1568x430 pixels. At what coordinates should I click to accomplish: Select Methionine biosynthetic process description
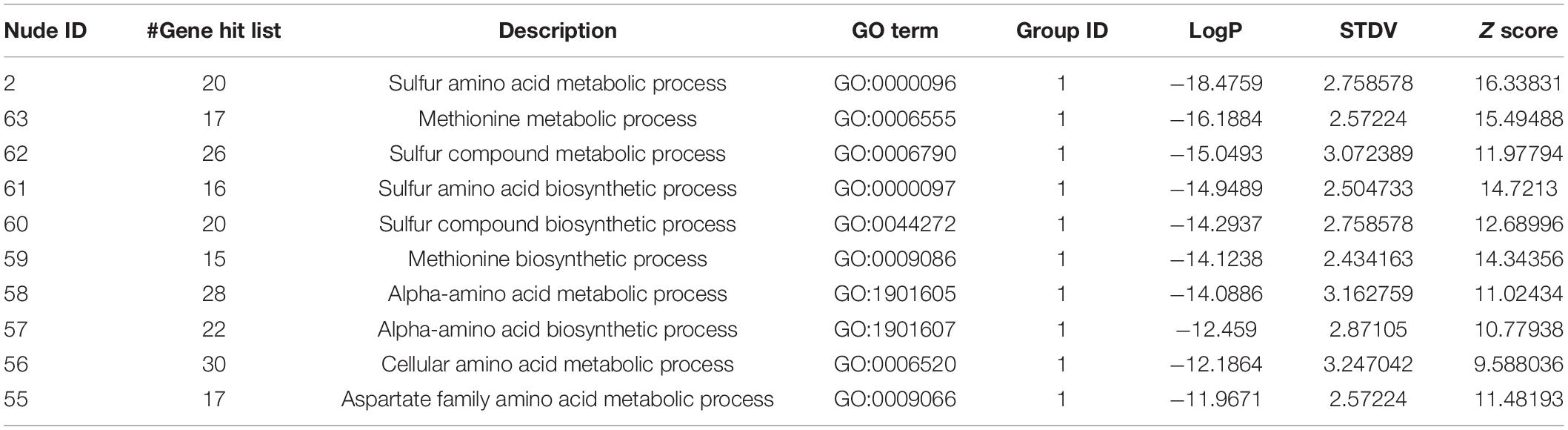coord(558,259)
